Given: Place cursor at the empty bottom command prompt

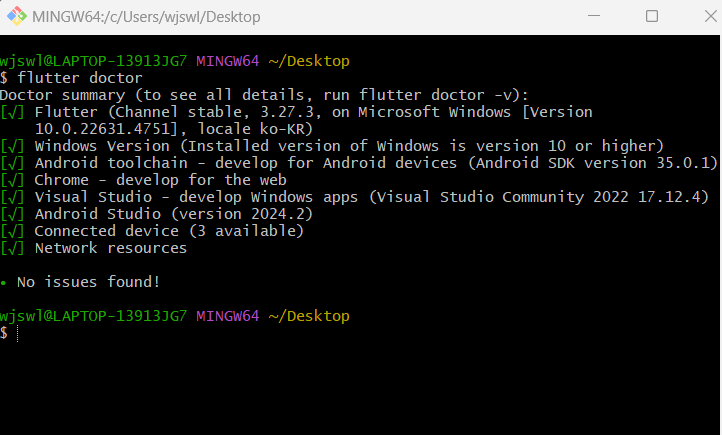Looking at the screenshot, I should [18, 333].
